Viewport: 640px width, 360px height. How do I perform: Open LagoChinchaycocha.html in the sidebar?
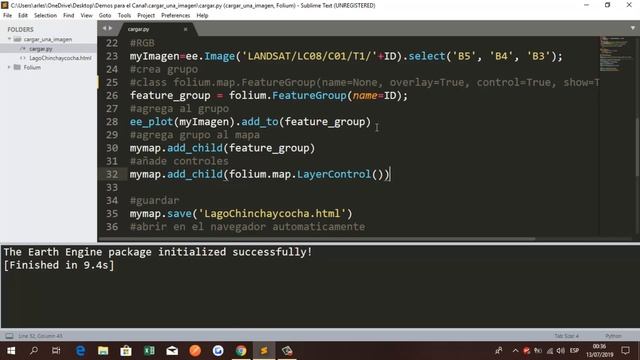click(60, 58)
